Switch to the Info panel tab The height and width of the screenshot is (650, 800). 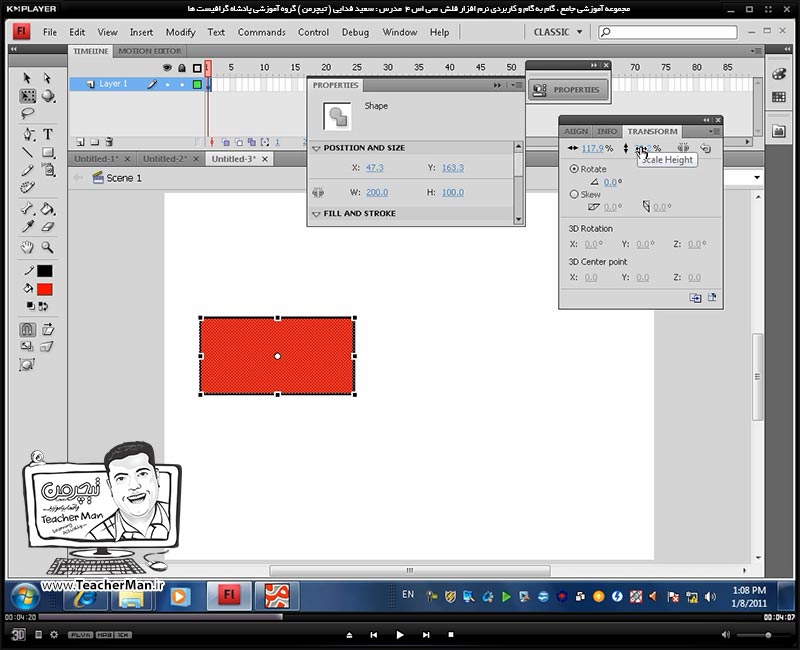click(x=607, y=131)
